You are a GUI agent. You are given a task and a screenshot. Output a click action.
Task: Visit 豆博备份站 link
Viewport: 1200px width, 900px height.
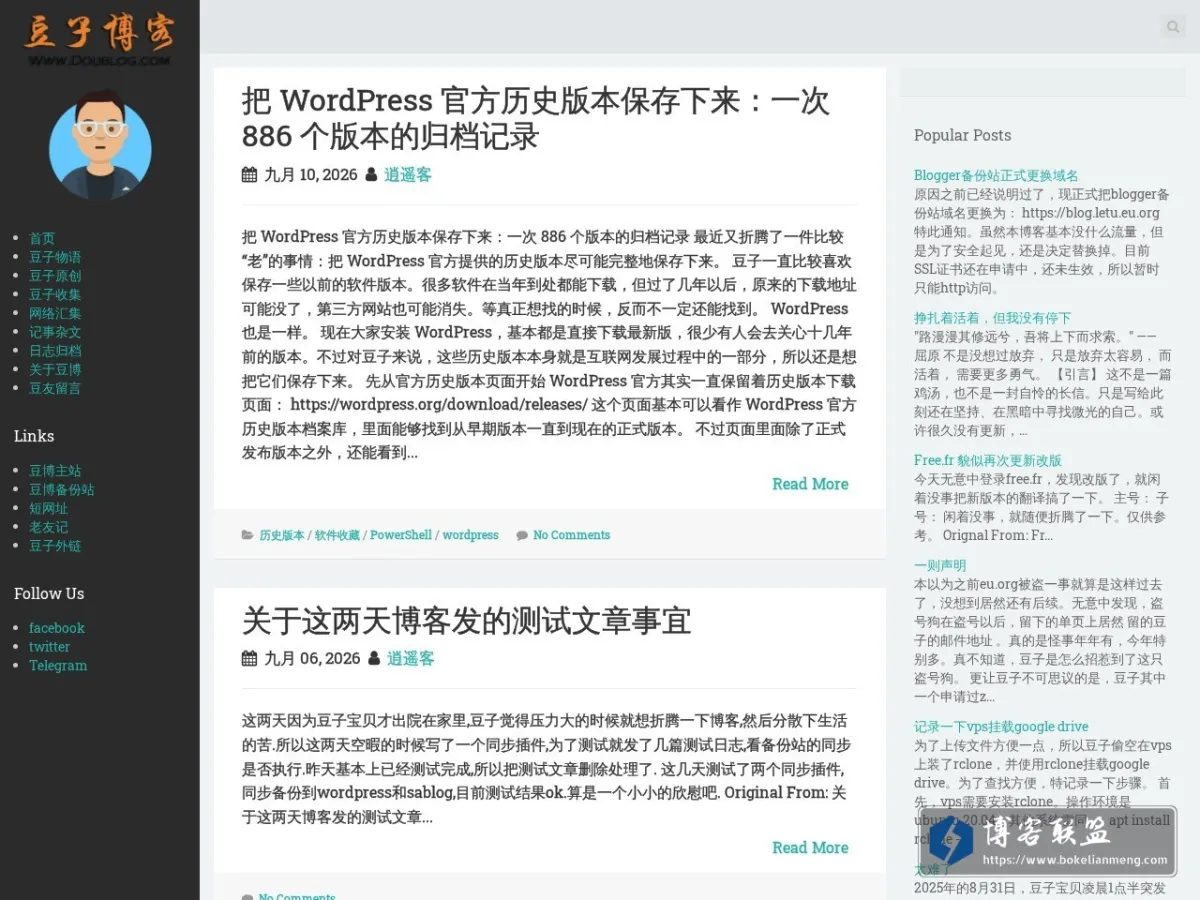pos(62,490)
